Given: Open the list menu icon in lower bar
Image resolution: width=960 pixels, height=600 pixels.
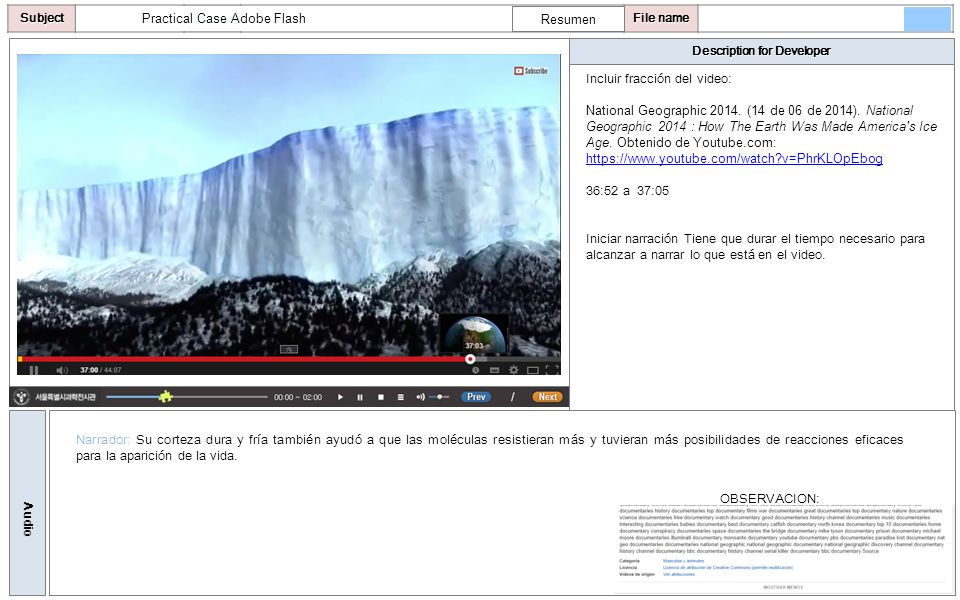Looking at the screenshot, I should (x=400, y=397).
